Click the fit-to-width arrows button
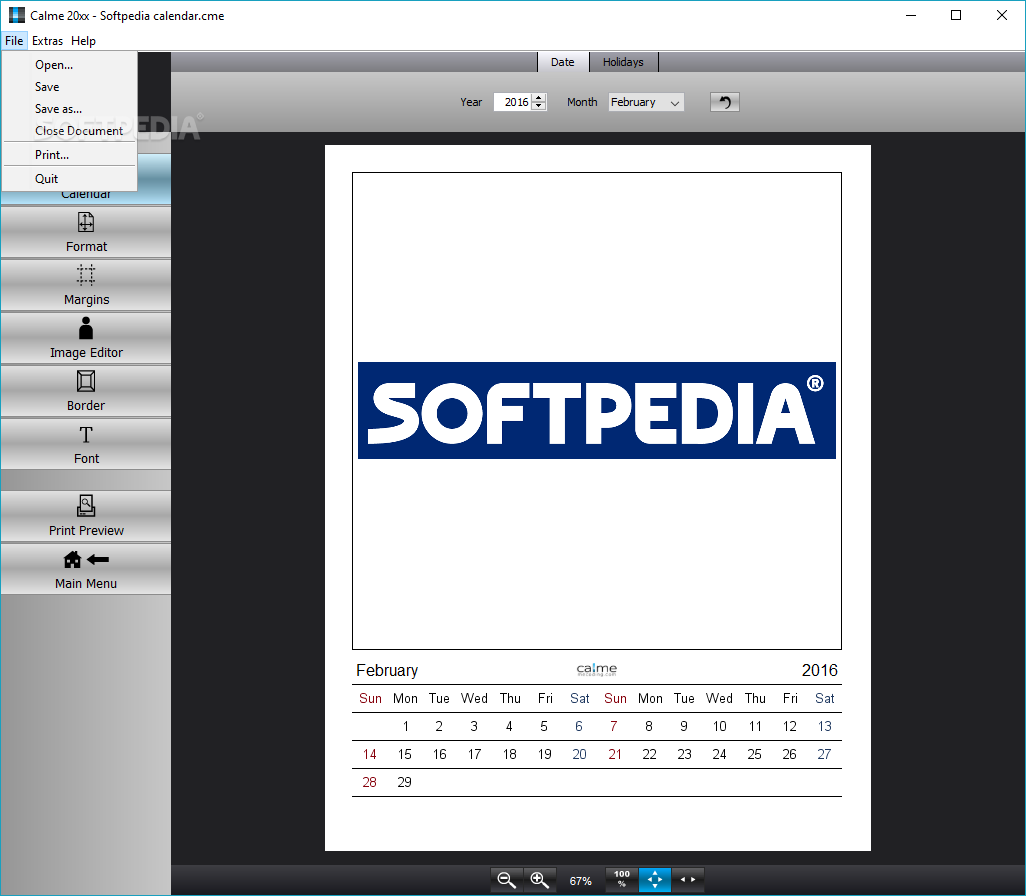Image resolution: width=1026 pixels, height=896 pixels. coord(688,880)
